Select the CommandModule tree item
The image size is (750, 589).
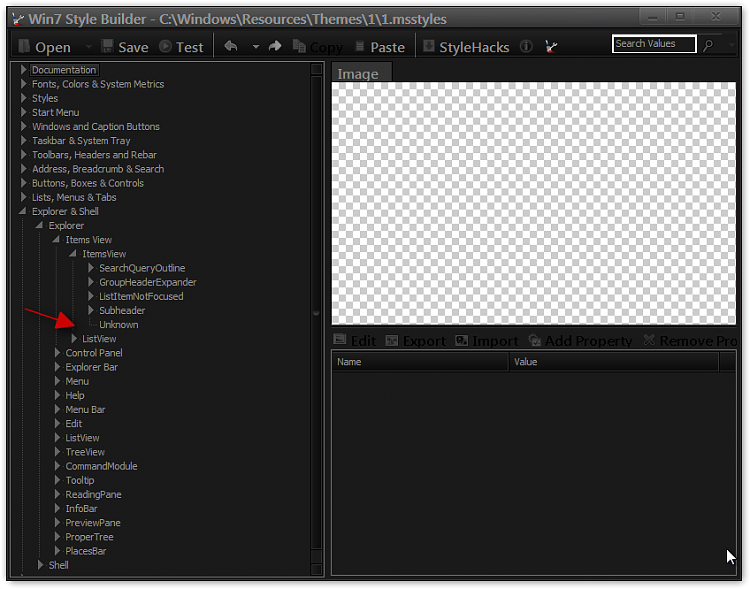pos(101,466)
